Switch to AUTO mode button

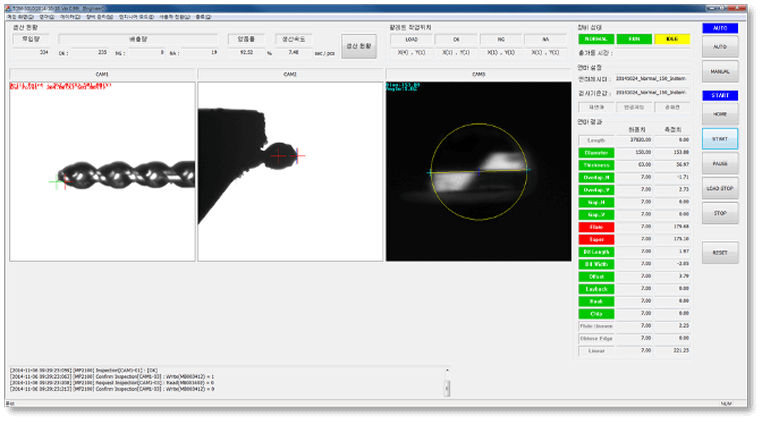click(x=720, y=47)
